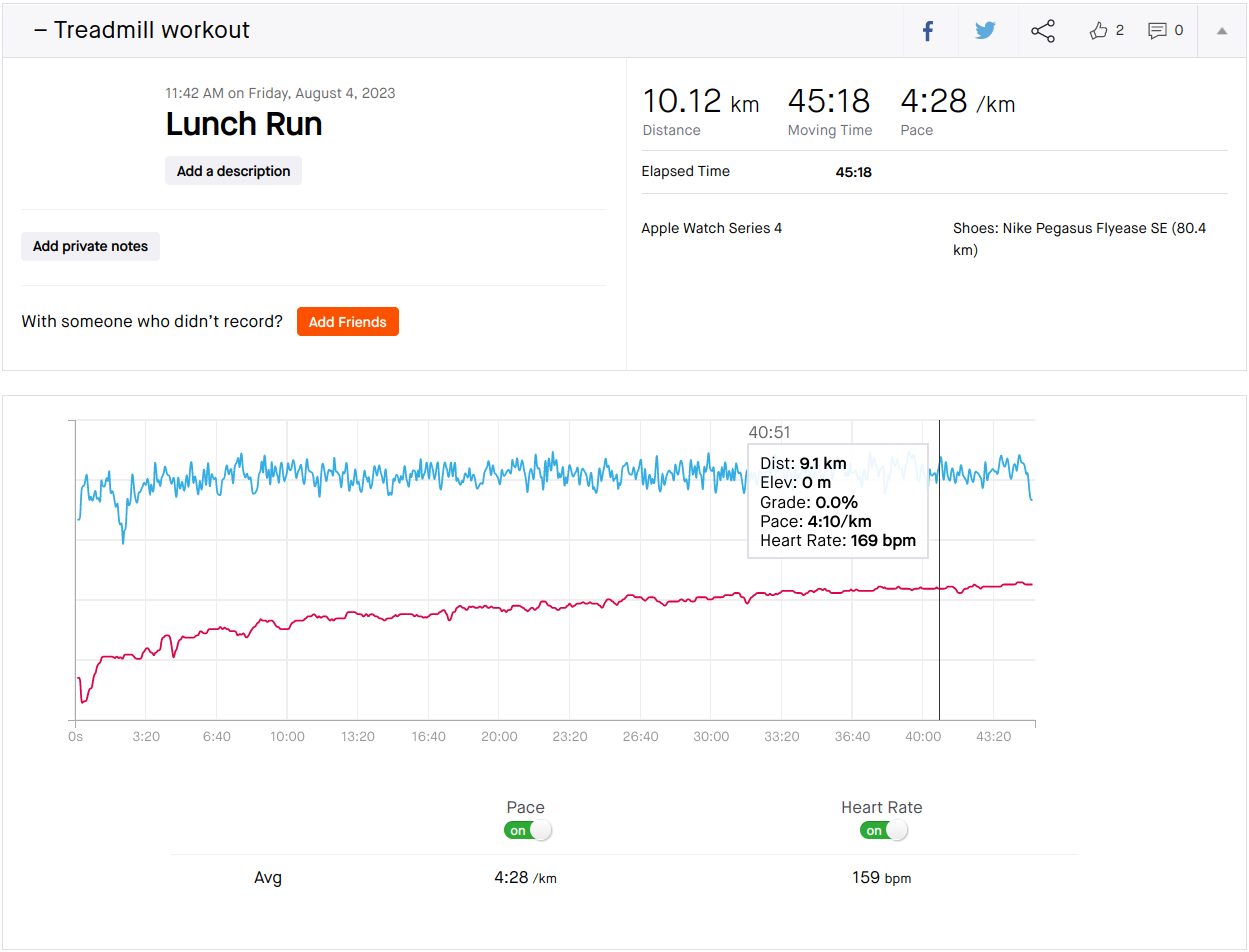Share workout on Facebook
Image resolution: width=1249 pixels, height=952 pixels.
click(x=928, y=31)
